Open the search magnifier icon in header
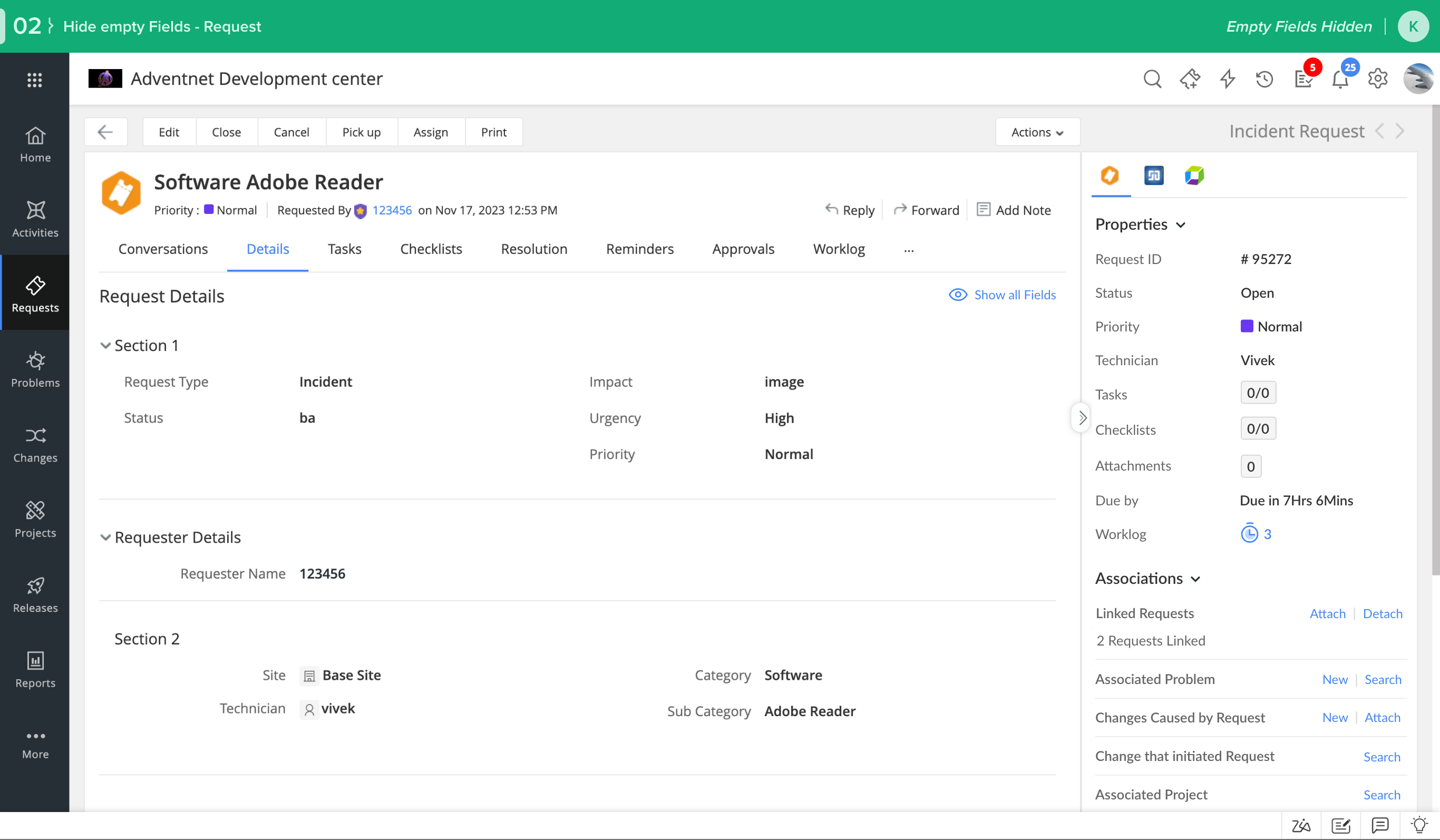 point(1152,79)
